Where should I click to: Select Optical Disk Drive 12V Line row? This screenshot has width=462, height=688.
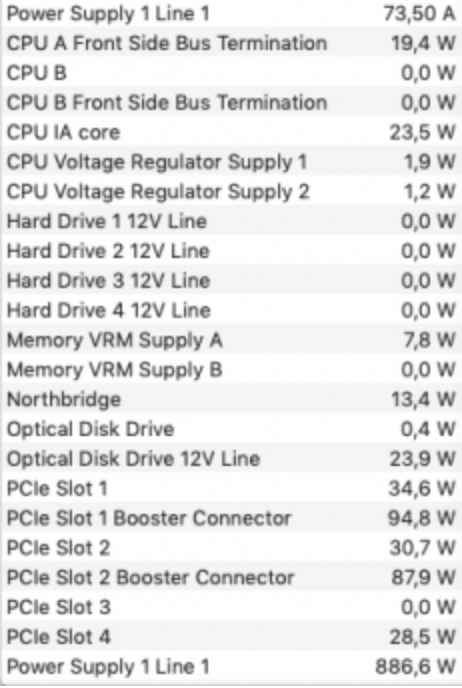click(231, 459)
